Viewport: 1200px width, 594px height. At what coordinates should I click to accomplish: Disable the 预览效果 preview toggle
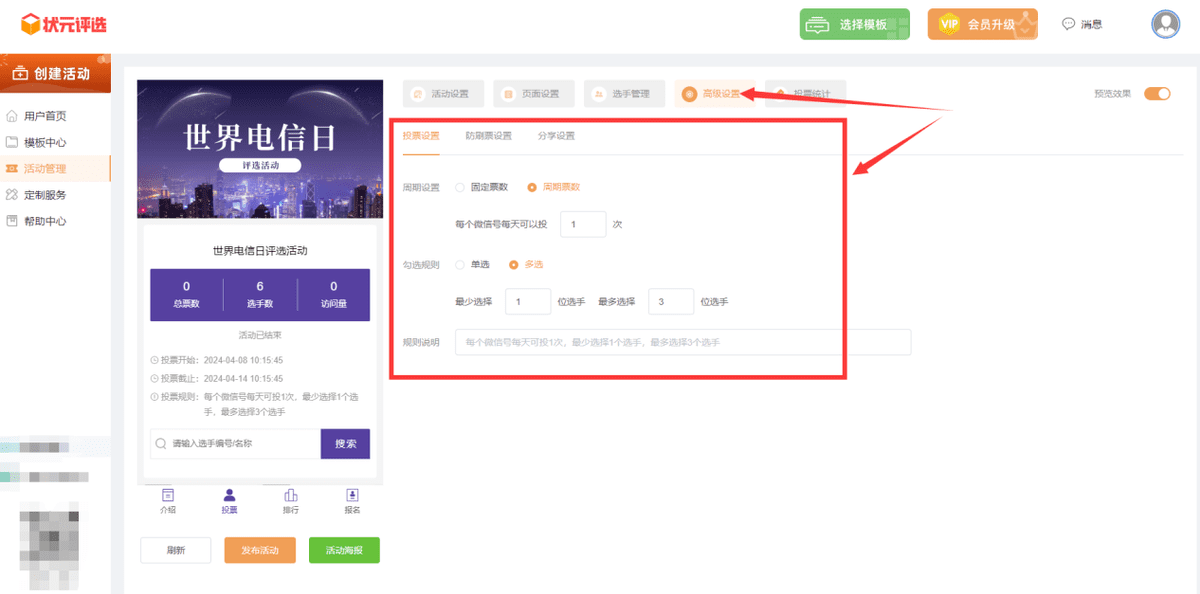coord(1158,93)
